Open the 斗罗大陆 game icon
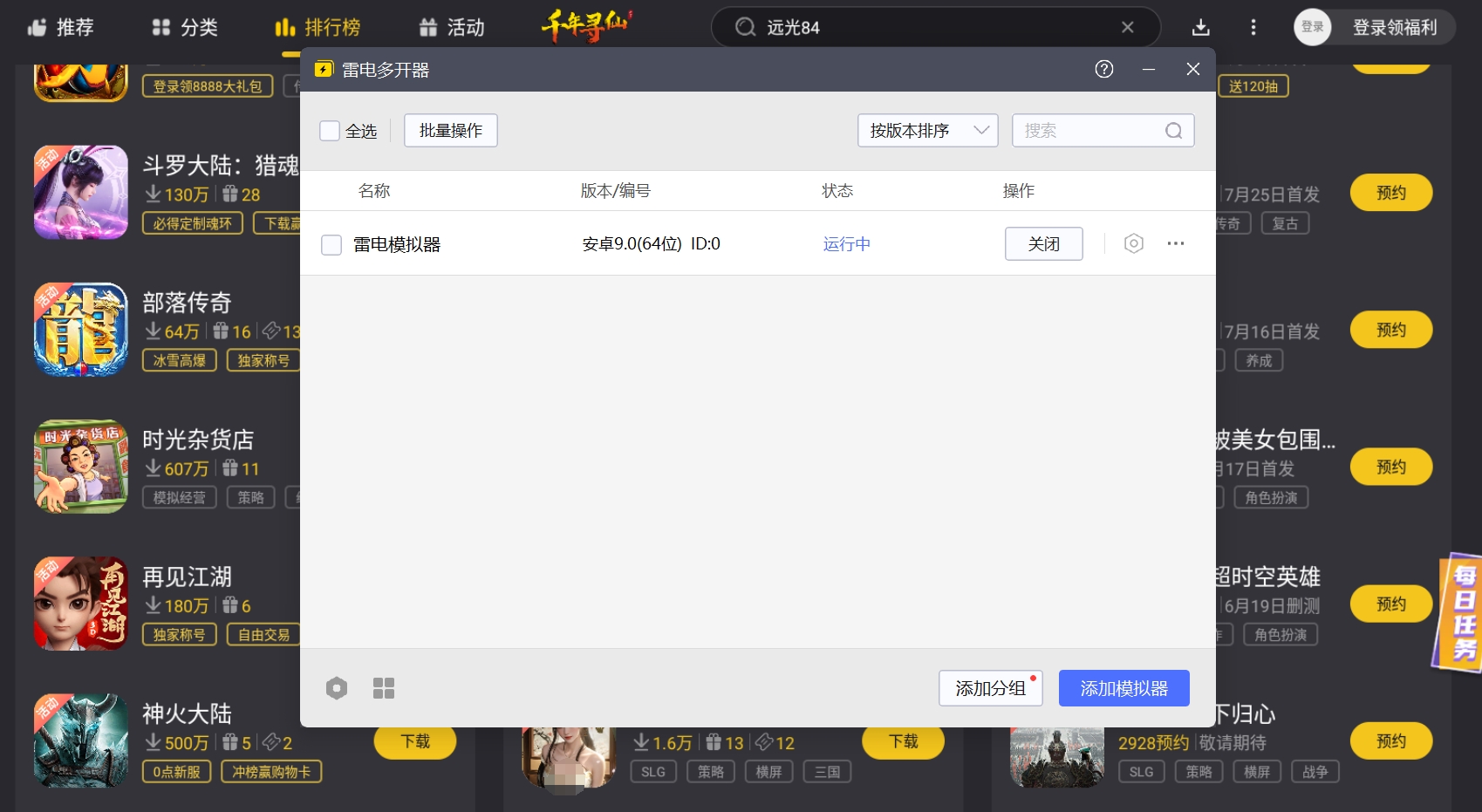 (81, 193)
